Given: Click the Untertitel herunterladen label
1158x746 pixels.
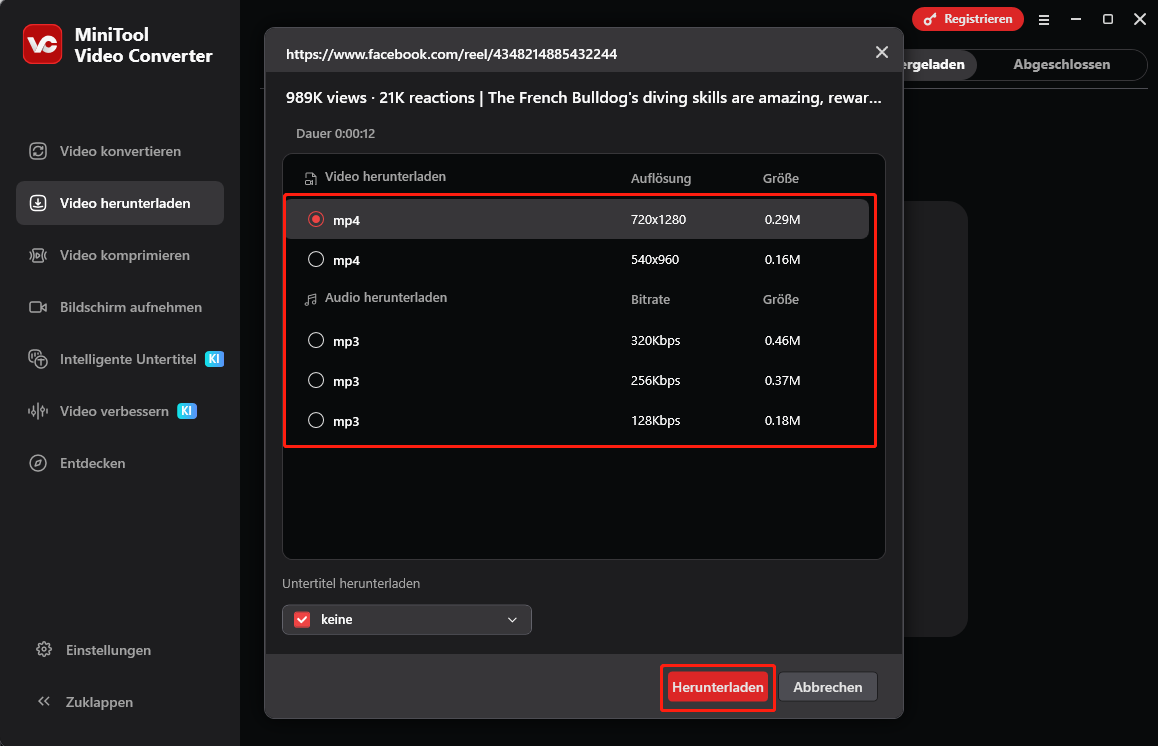Looking at the screenshot, I should [351, 584].
